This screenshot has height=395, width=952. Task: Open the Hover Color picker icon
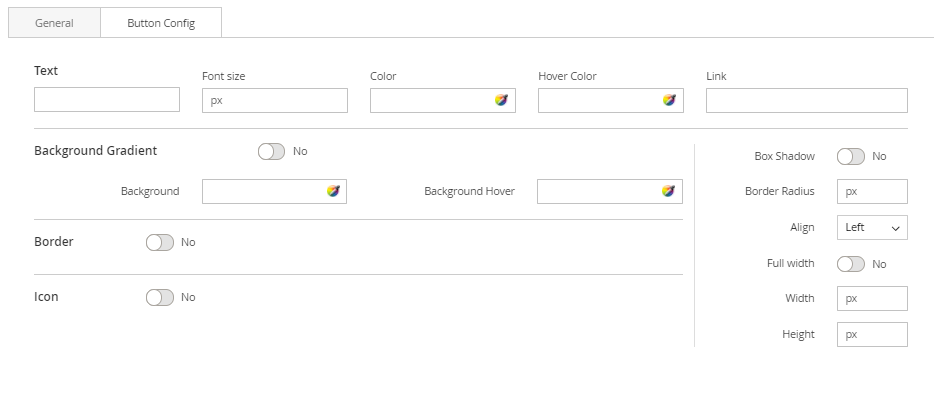tap(669, 100)
